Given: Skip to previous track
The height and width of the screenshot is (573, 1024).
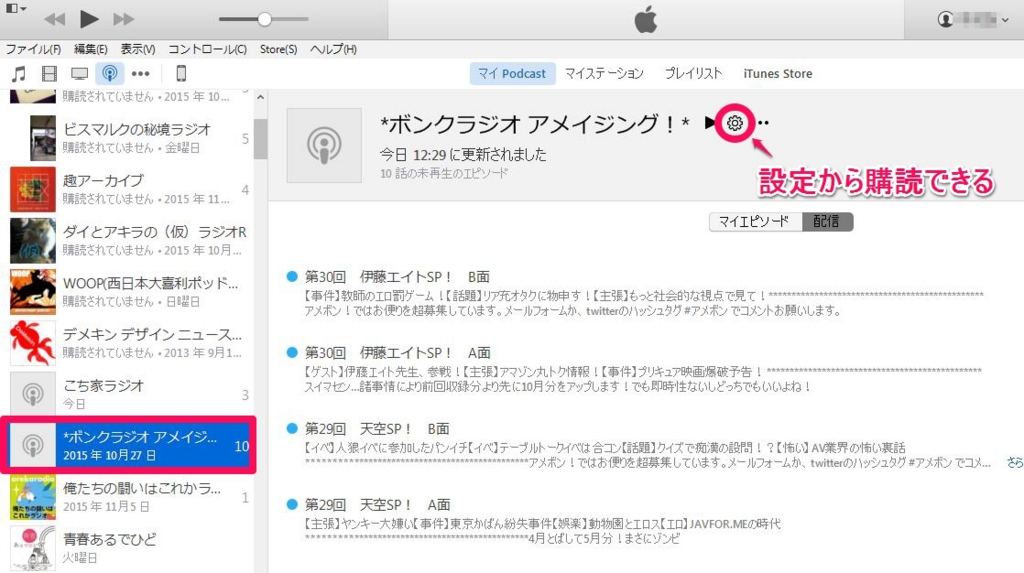Looking at the screenshot, I should pos(55,20).
